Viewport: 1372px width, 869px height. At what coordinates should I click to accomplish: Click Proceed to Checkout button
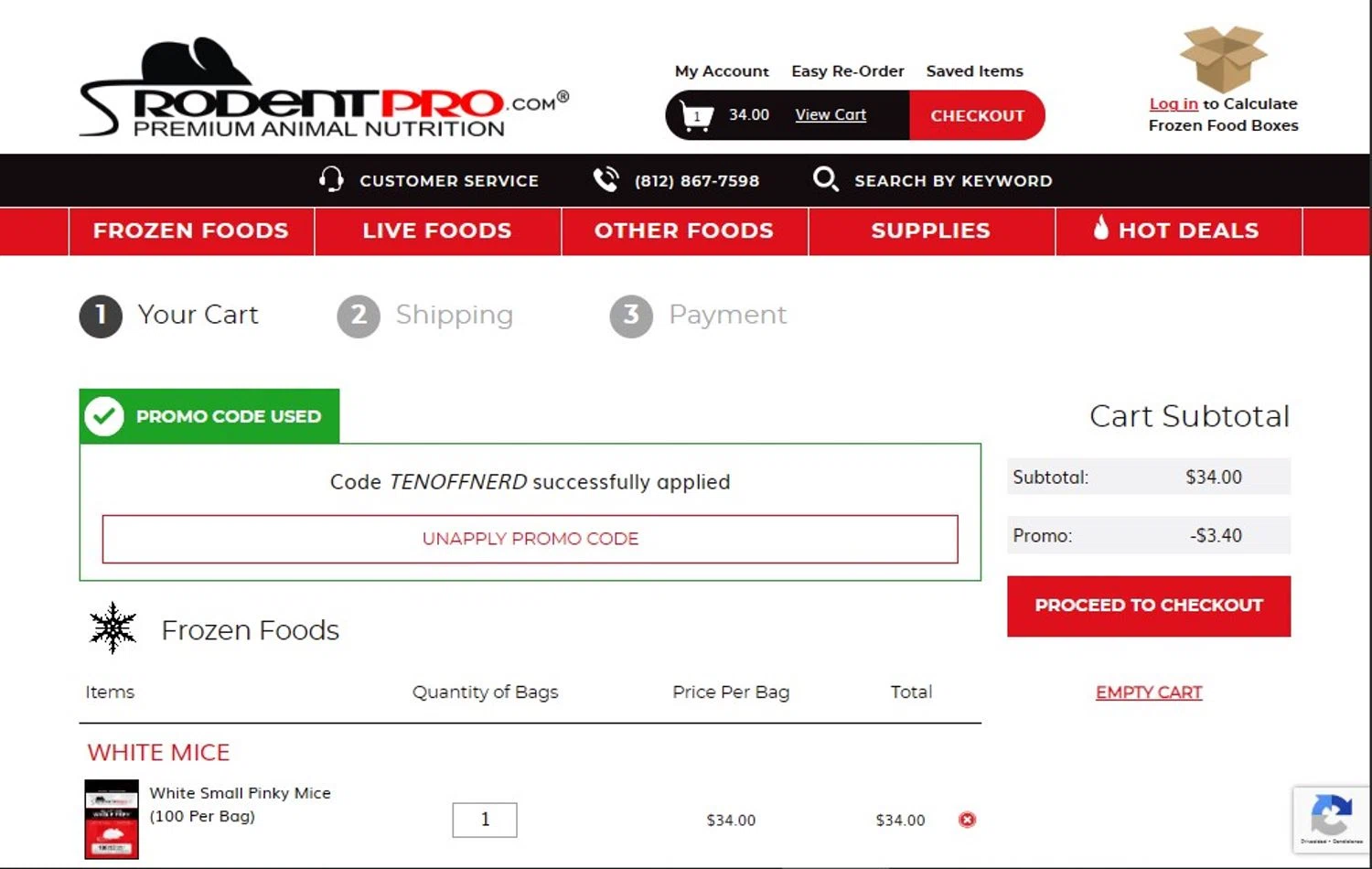pos(1149,606)
